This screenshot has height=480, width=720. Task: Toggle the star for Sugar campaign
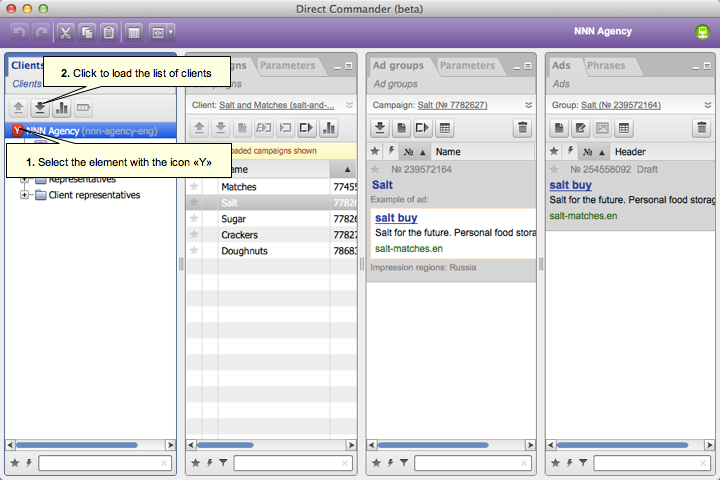(x=194, y=218)
